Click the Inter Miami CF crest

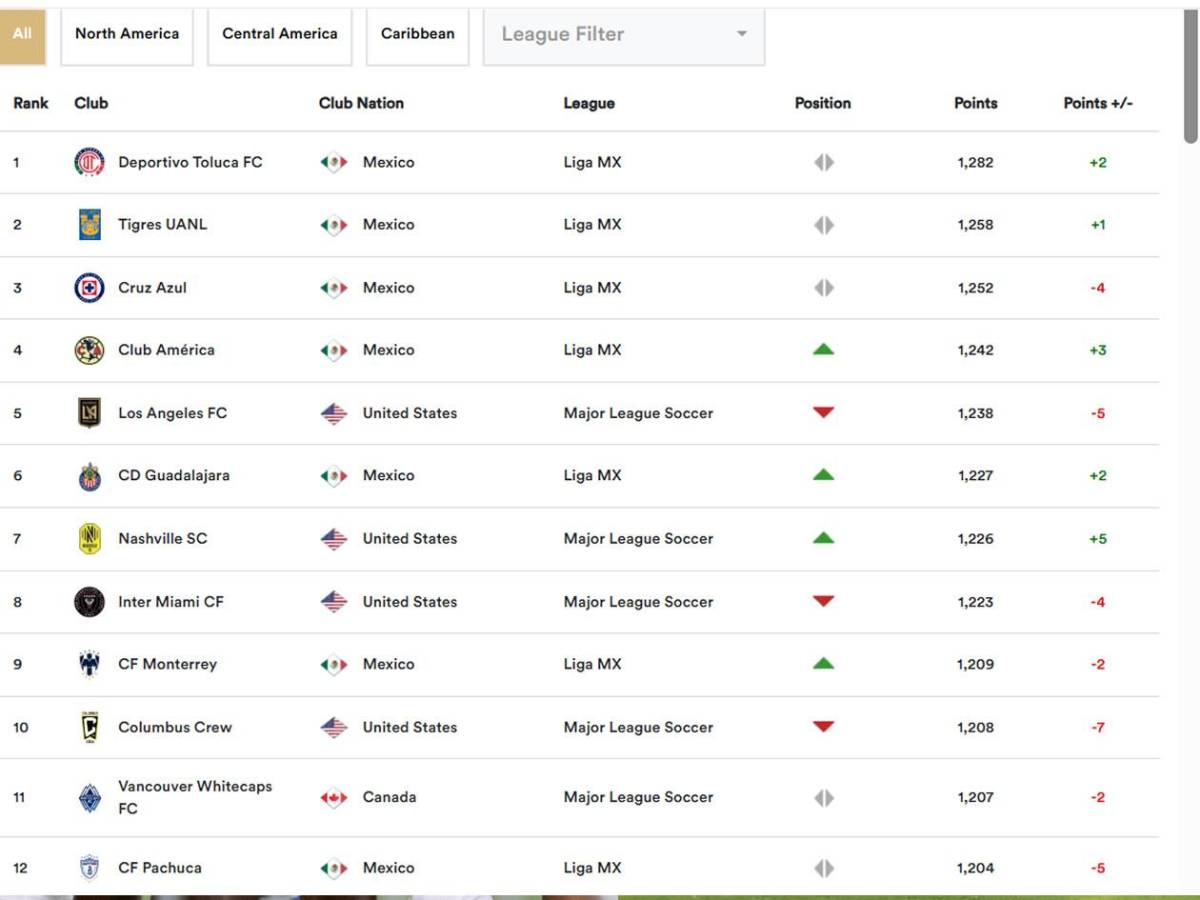click(x=89, y=602)
